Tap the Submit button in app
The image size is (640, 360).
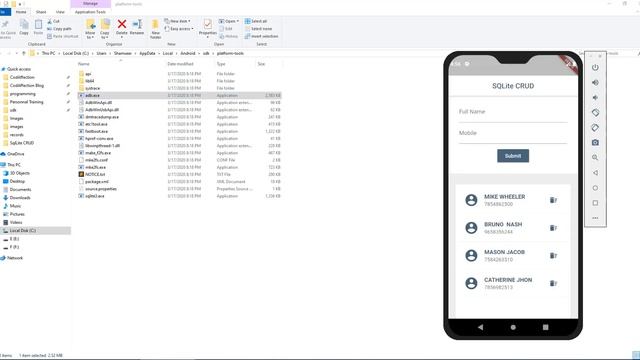tap(513, 156)
